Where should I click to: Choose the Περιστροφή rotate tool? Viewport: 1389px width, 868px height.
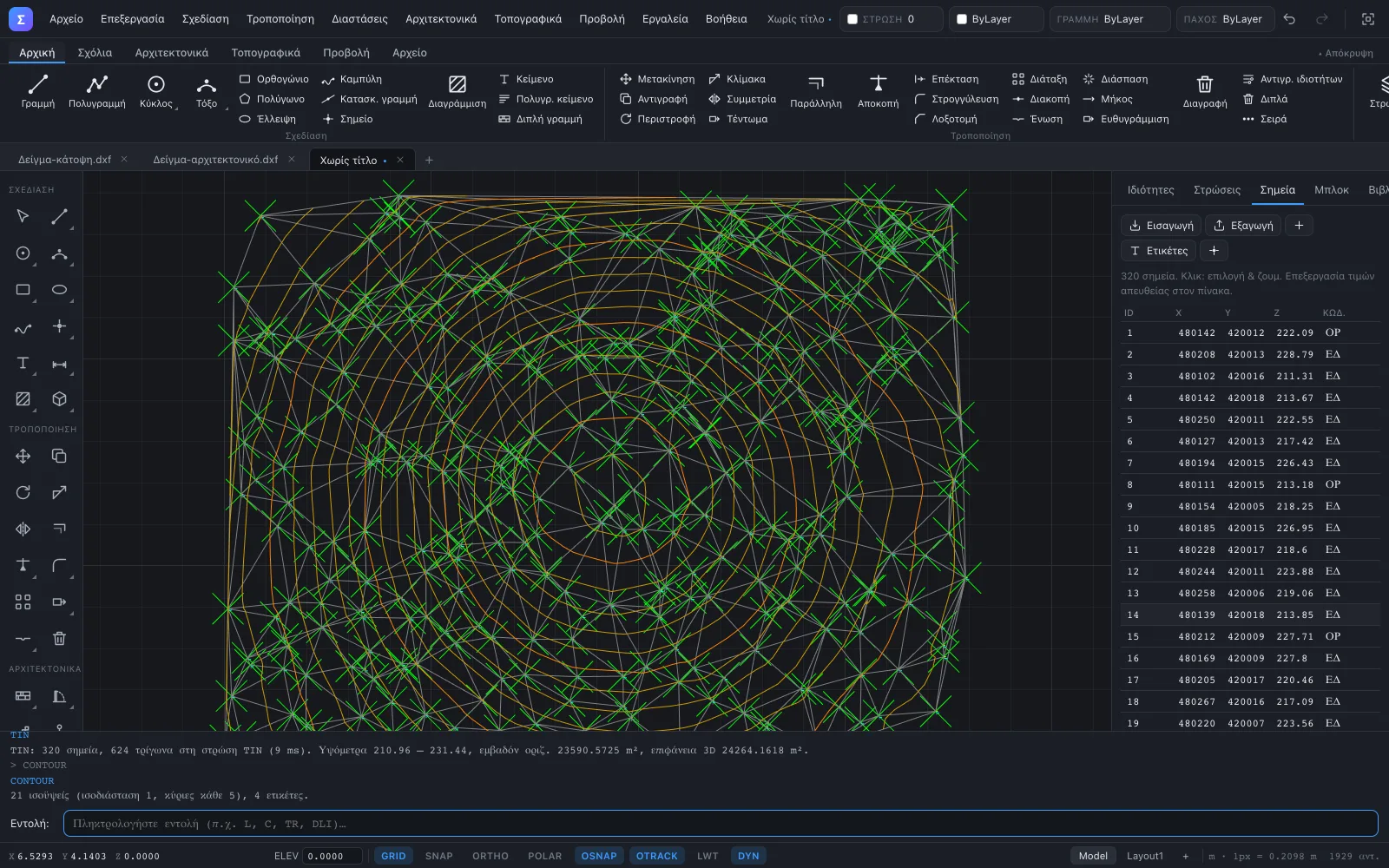pyautogui.click(x=657, y=119)
